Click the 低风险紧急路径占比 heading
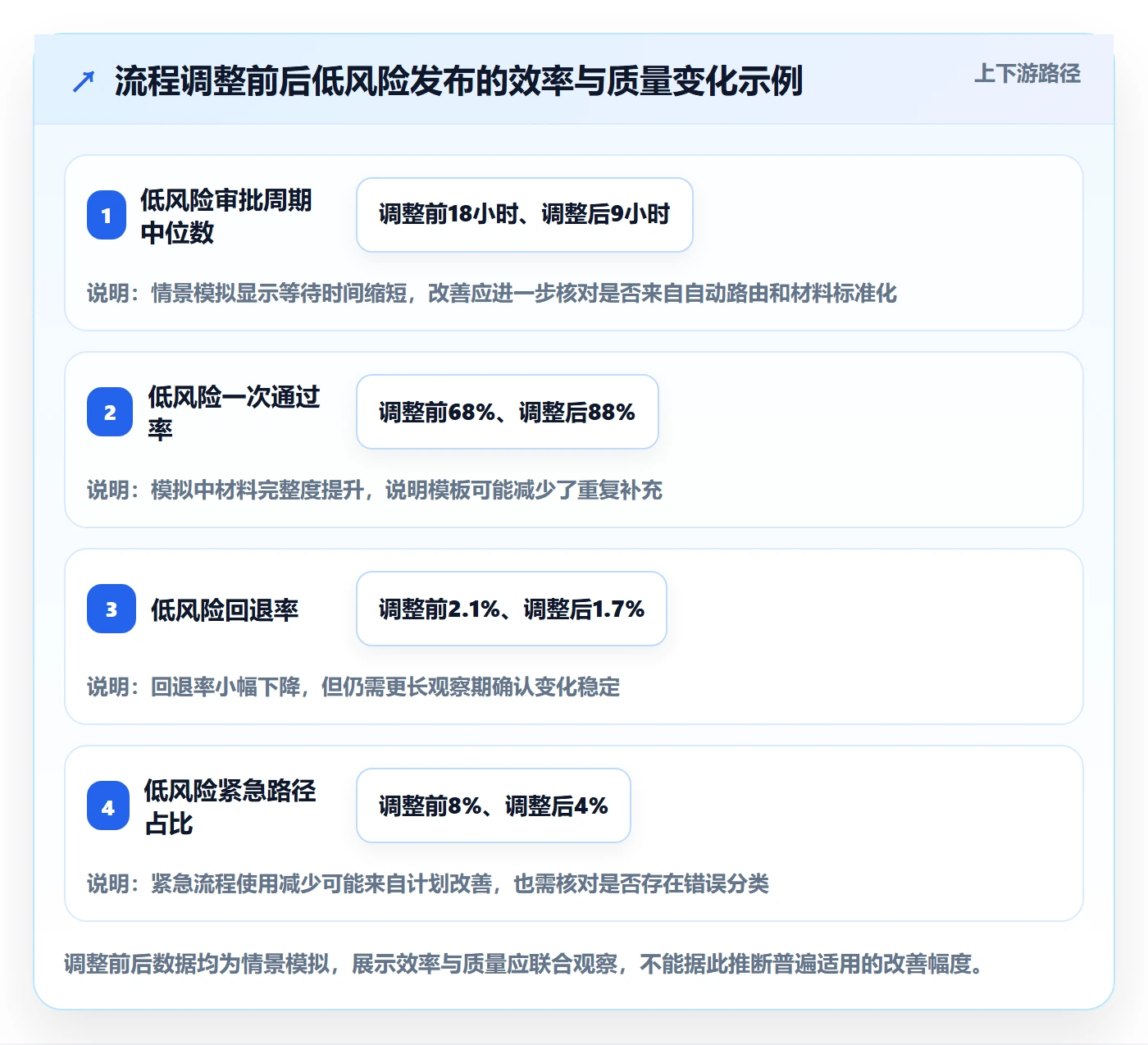 pos(230,806)
